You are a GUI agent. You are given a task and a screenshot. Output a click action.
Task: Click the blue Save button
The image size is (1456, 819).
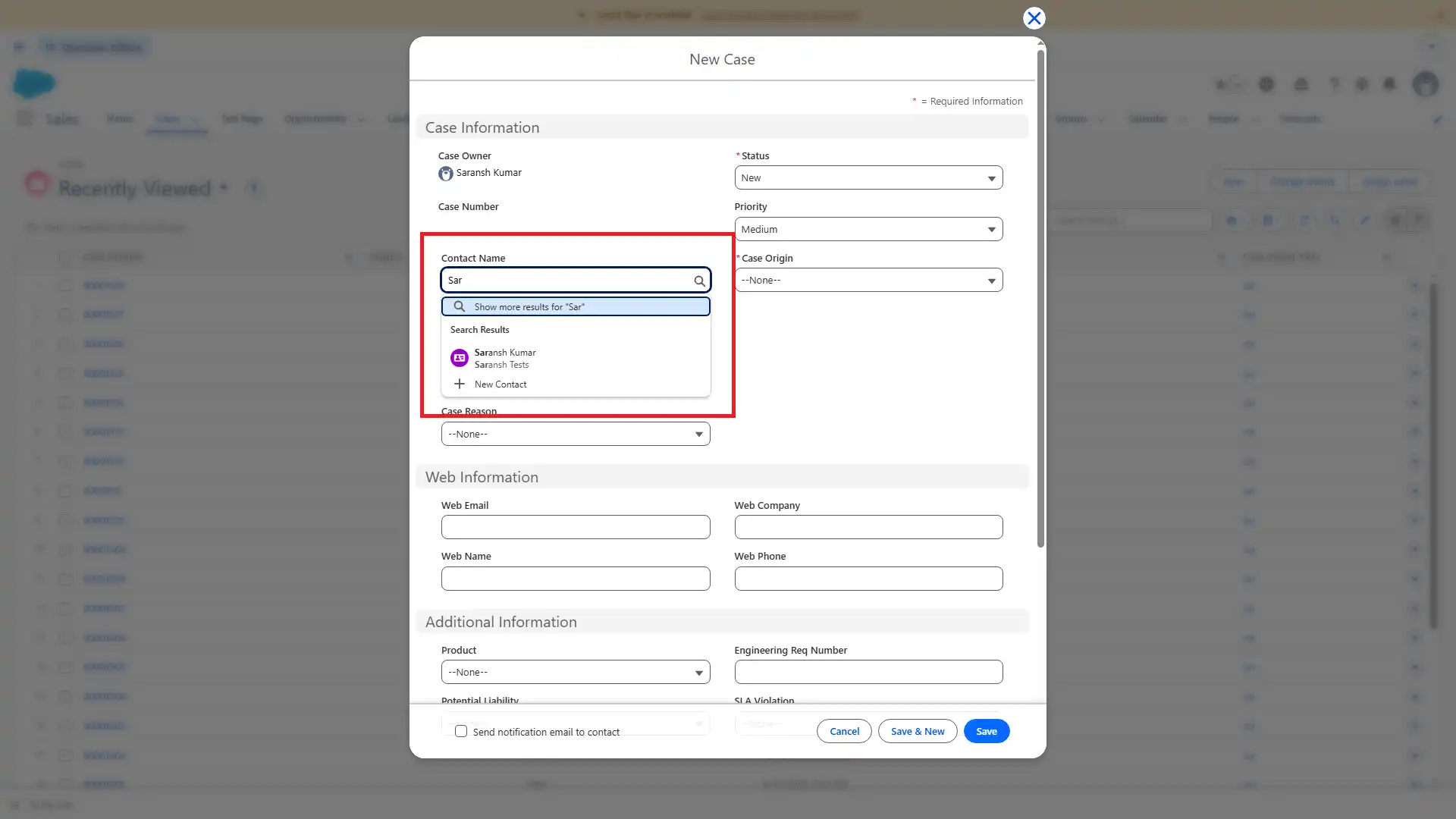[987, 732]
